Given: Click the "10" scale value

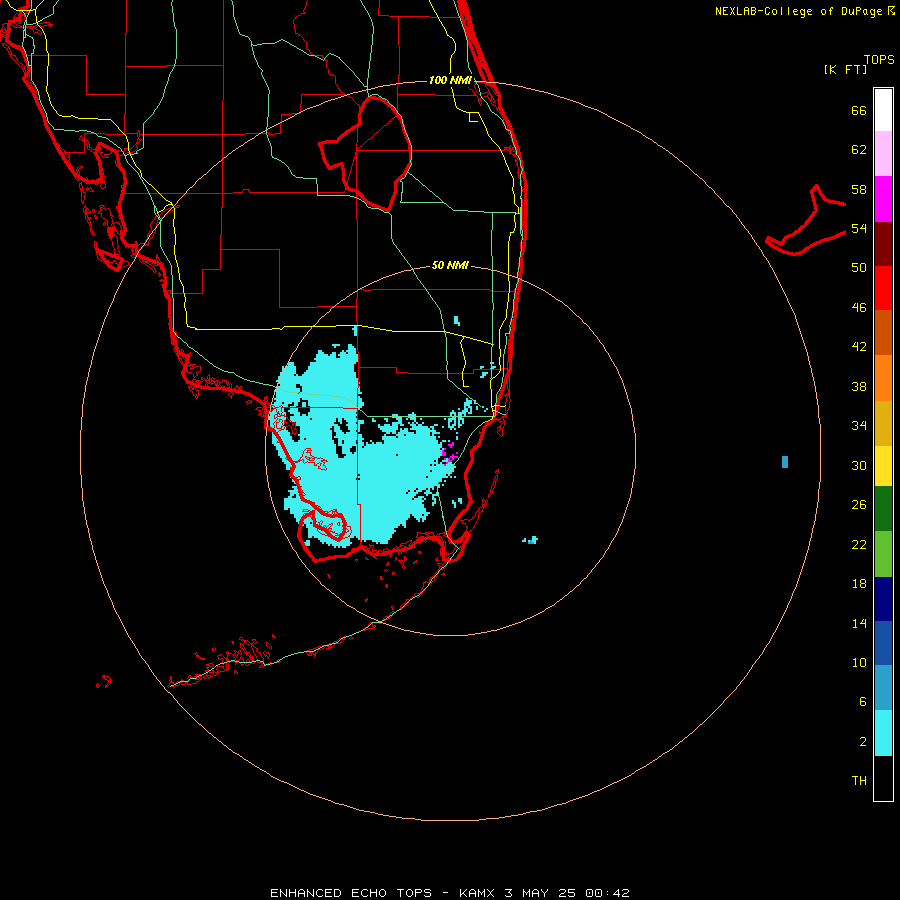Looking at the screenshot, I should pos(859,662).
